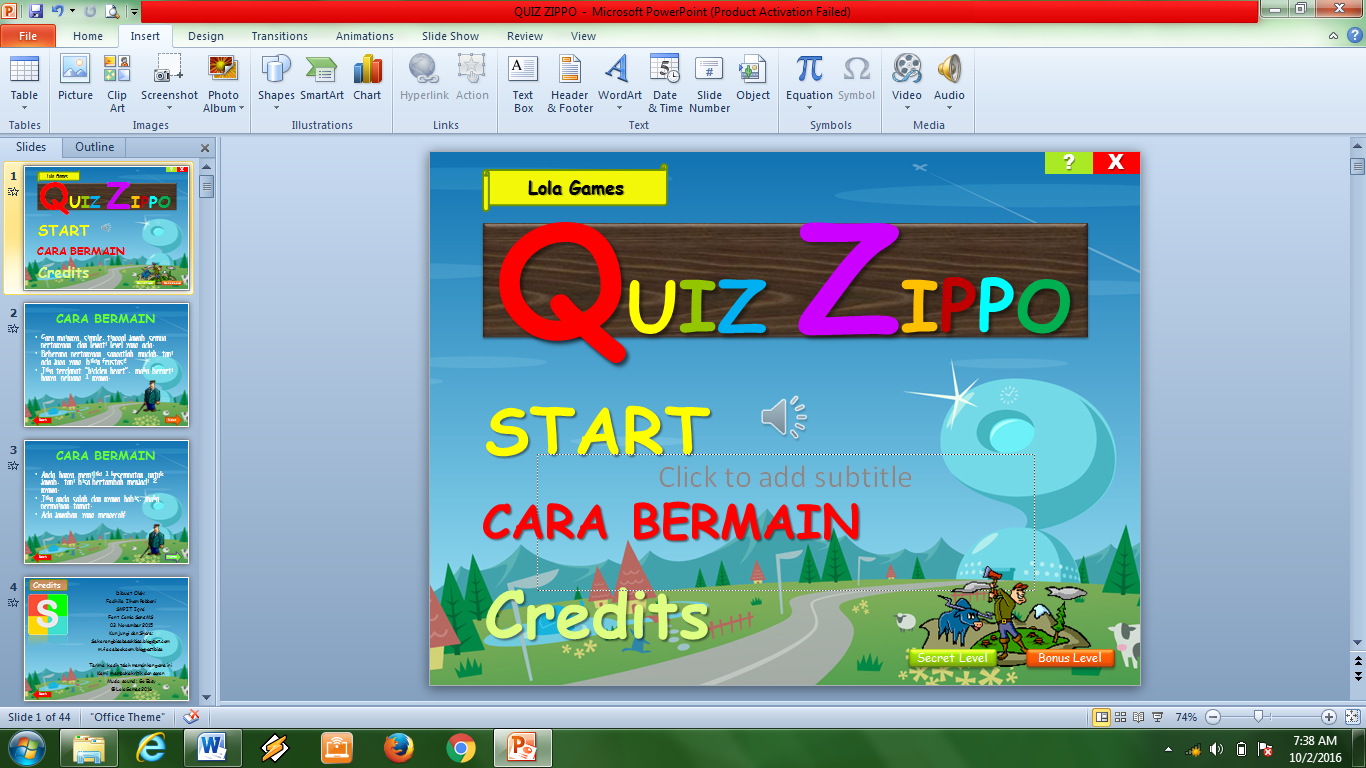The width and height of the screenshot is (1366, 768).
Task: Insert a Chart
Action: (x=367, y=77)
